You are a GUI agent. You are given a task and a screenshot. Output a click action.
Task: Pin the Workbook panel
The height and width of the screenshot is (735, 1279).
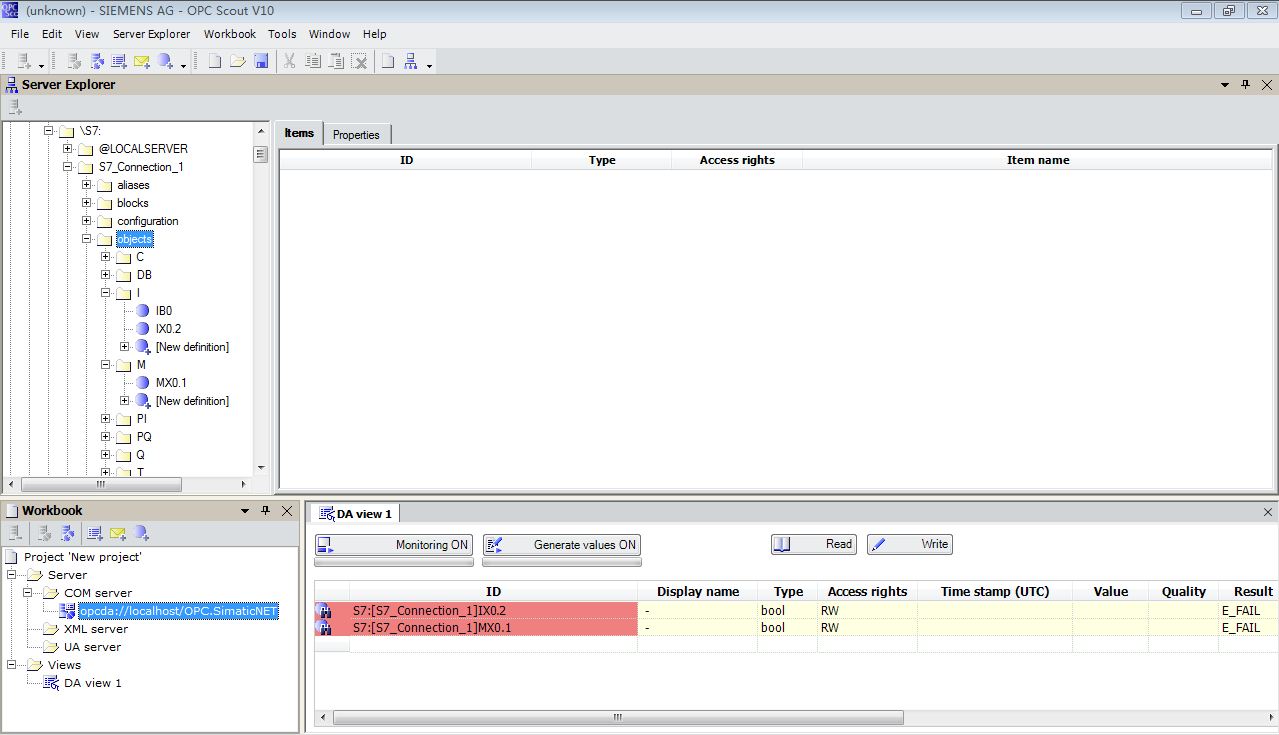click(x=265, y=510)
